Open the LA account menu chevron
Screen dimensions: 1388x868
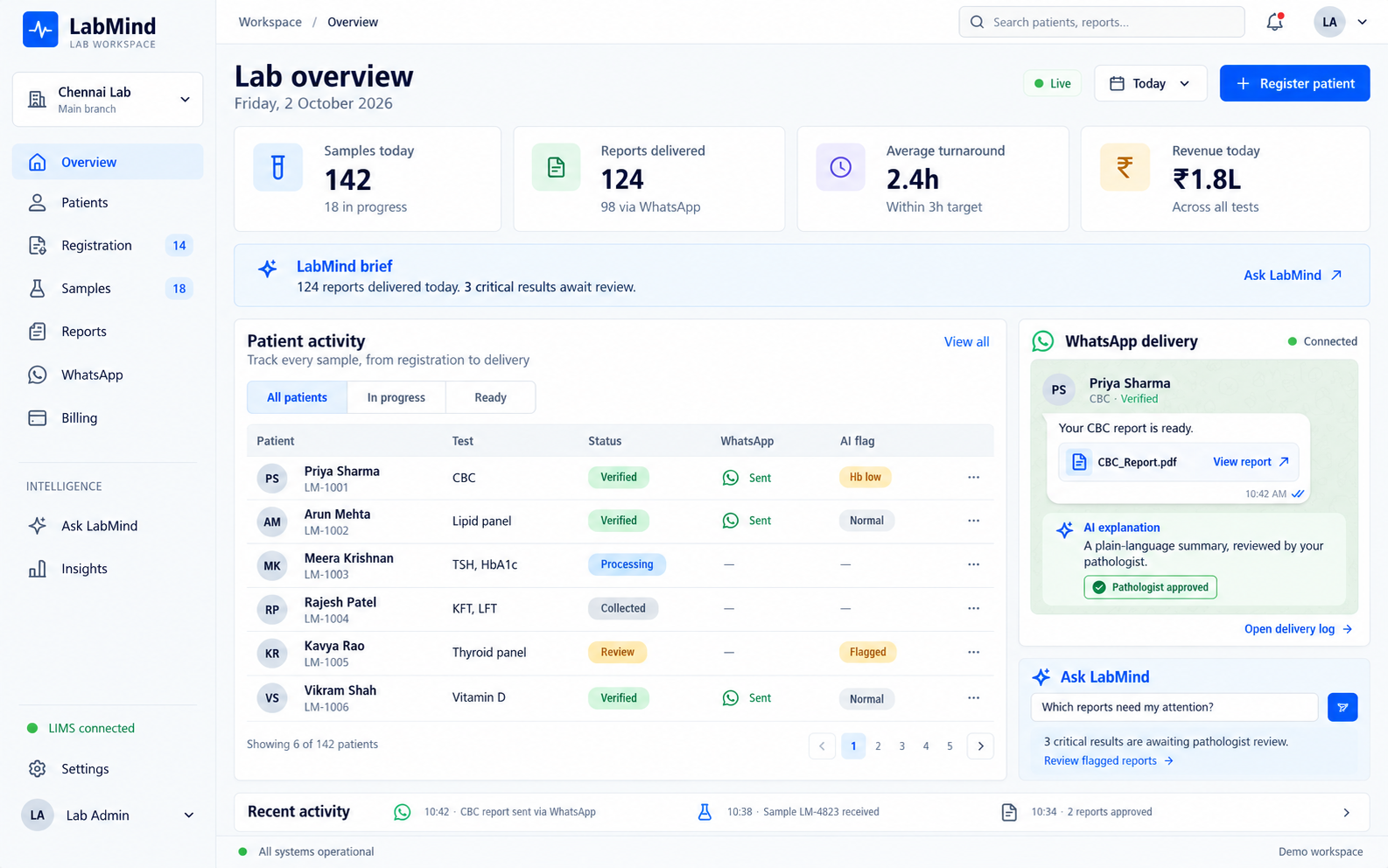[1362, 22]
